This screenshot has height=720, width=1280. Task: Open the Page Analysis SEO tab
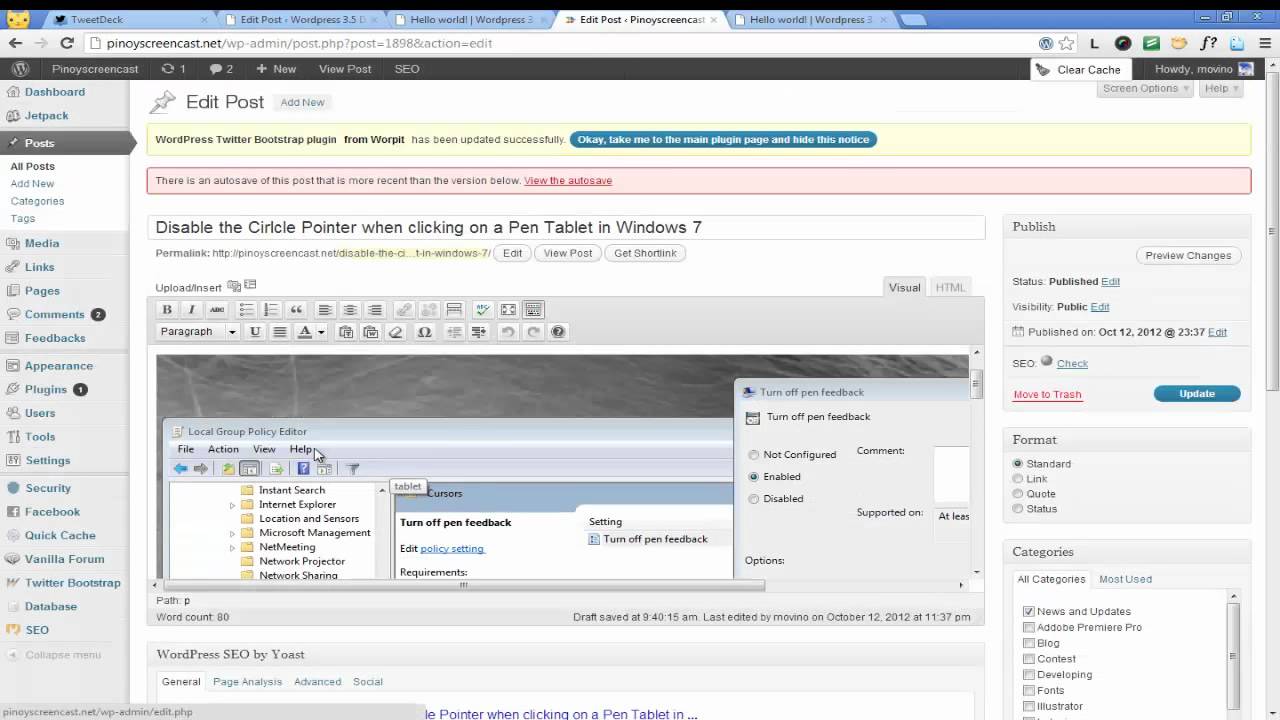[x=247, y=682]
